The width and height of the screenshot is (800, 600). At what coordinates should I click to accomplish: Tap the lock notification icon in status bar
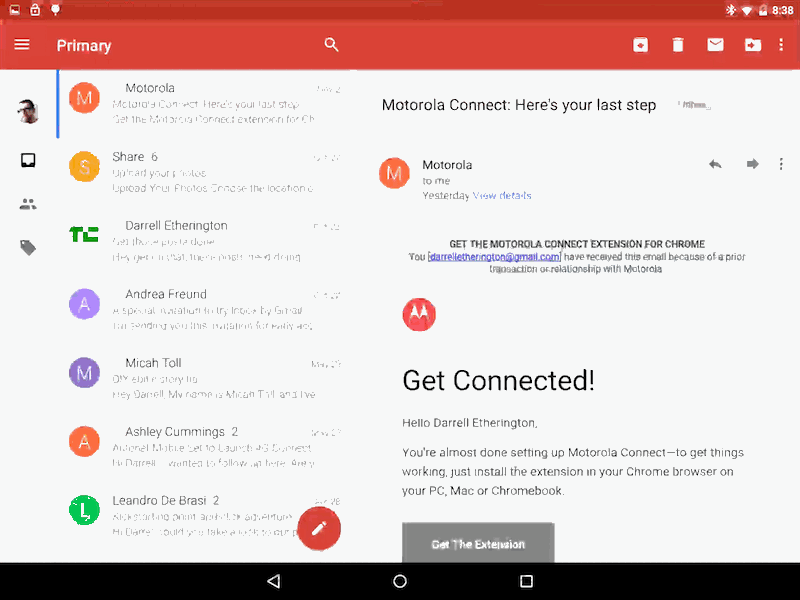[x=35, y=9]
